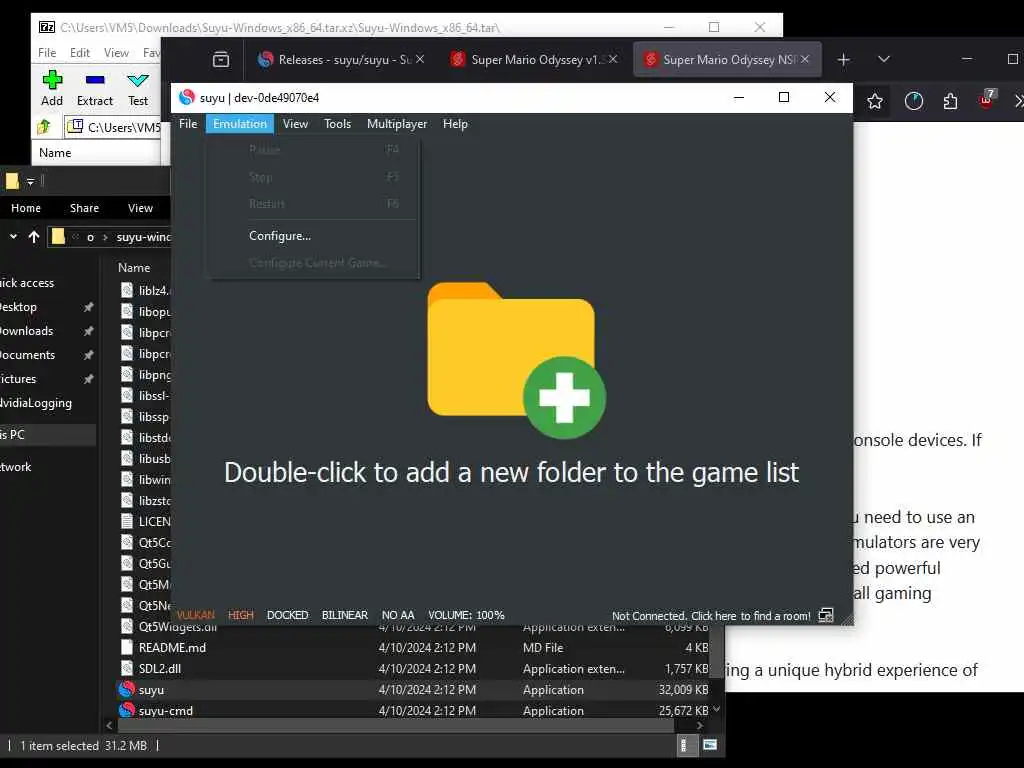The height and width of the screenshot is (768, 1024).
Task: Click the File Explorer up arrow
Action: pos(34,236)
